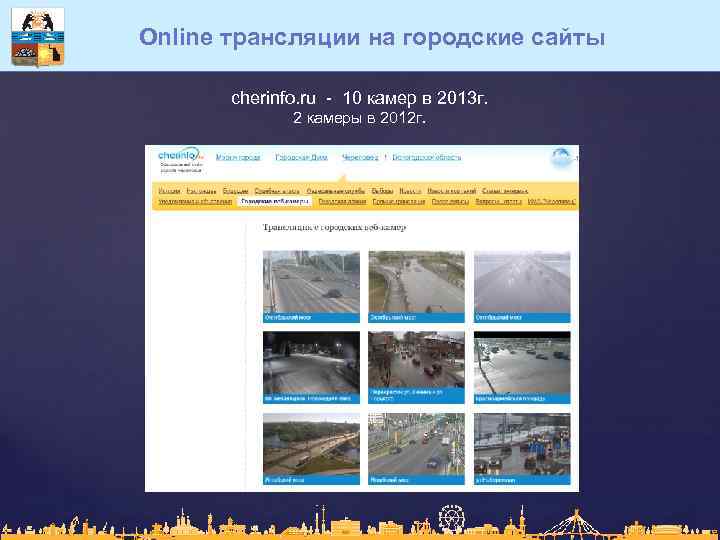
Task: Click the item right of 'Городские веб-камеры'
Action: tap(343, 201)
